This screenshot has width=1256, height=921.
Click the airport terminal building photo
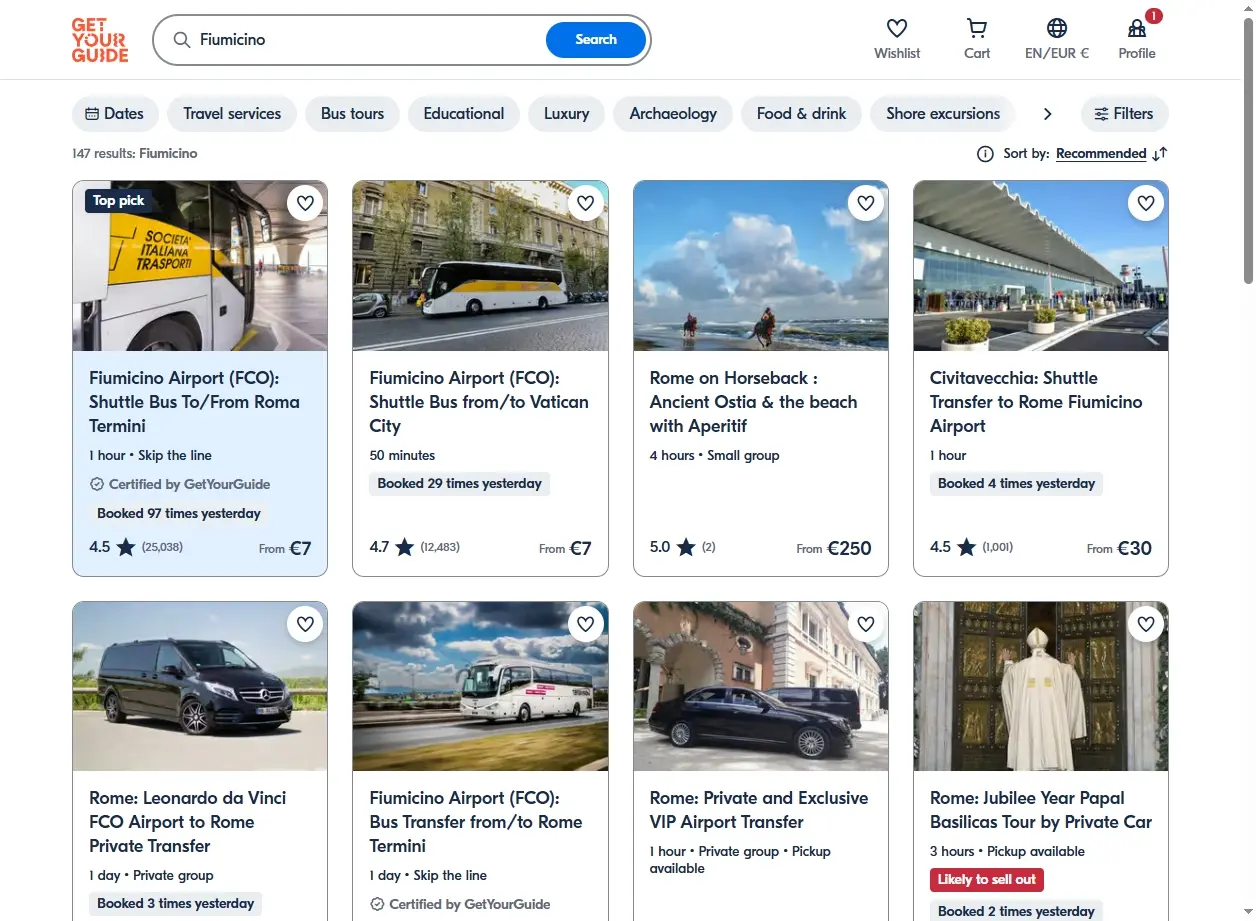pyautogui.click(x=1041, y=266)
